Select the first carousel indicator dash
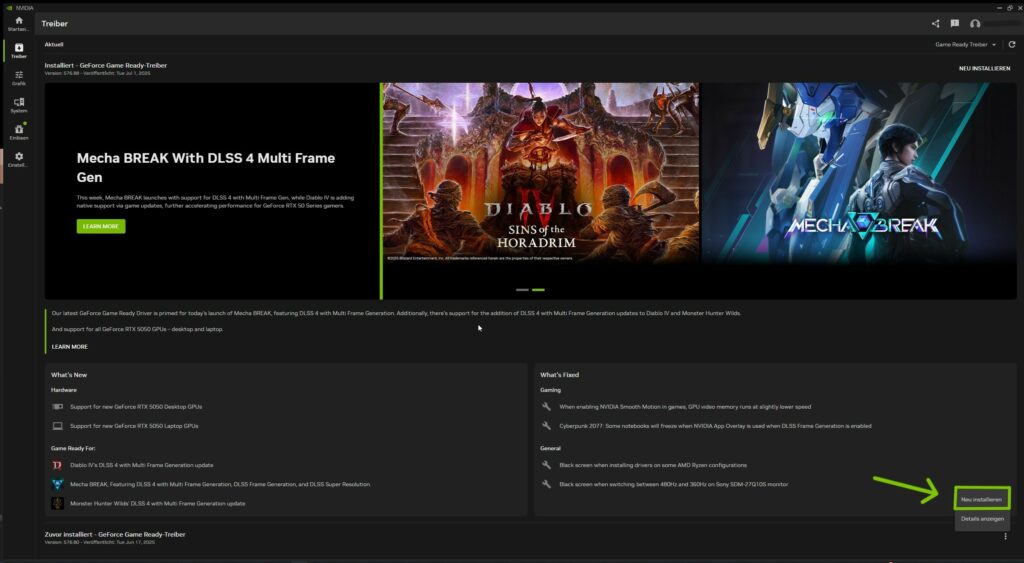Viewport: 1024px width, 563px height. 522,289
